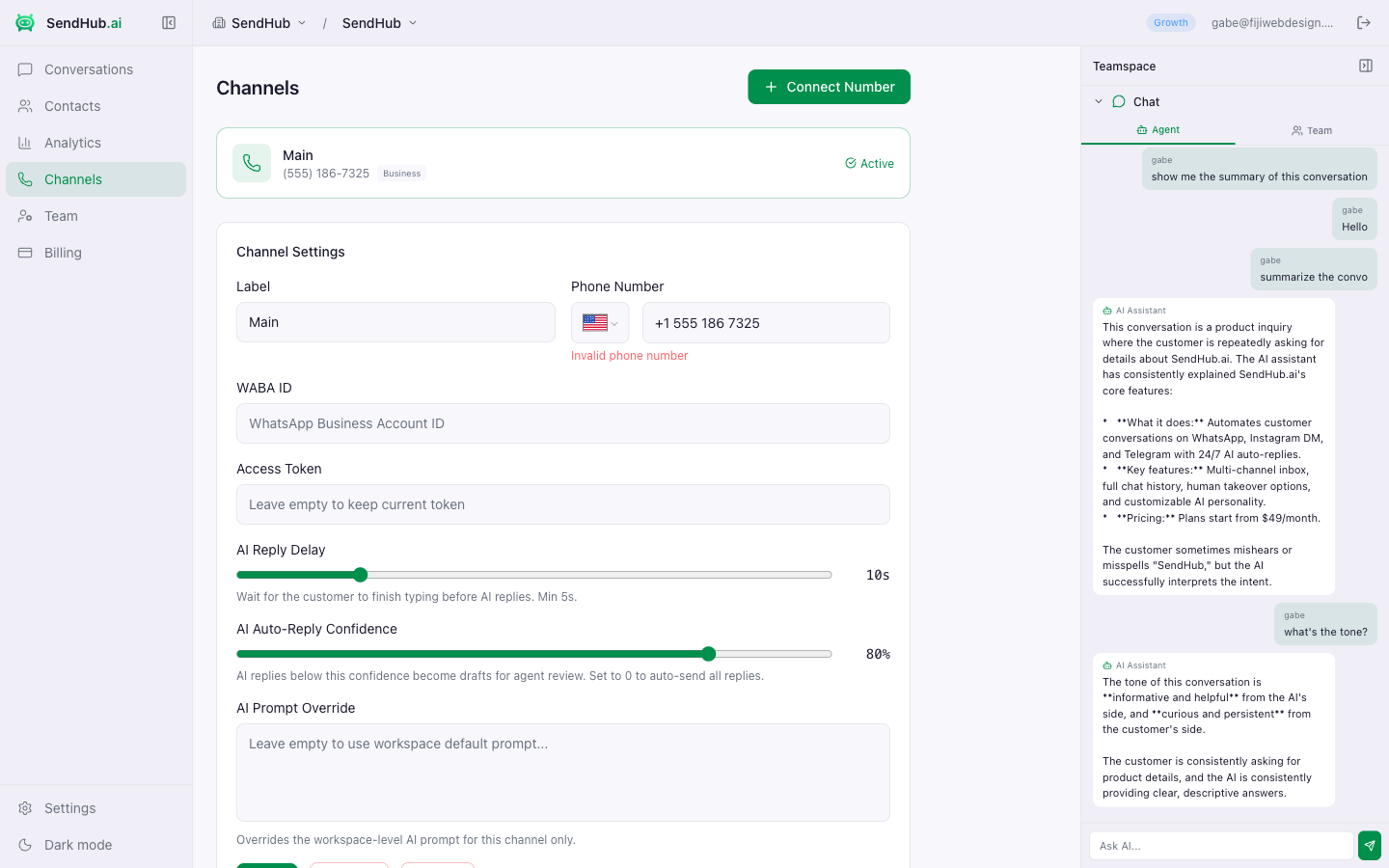Screen dimensions: 1389x868
Task: Open Conversations from the sidebar
Action: [96, 69]
